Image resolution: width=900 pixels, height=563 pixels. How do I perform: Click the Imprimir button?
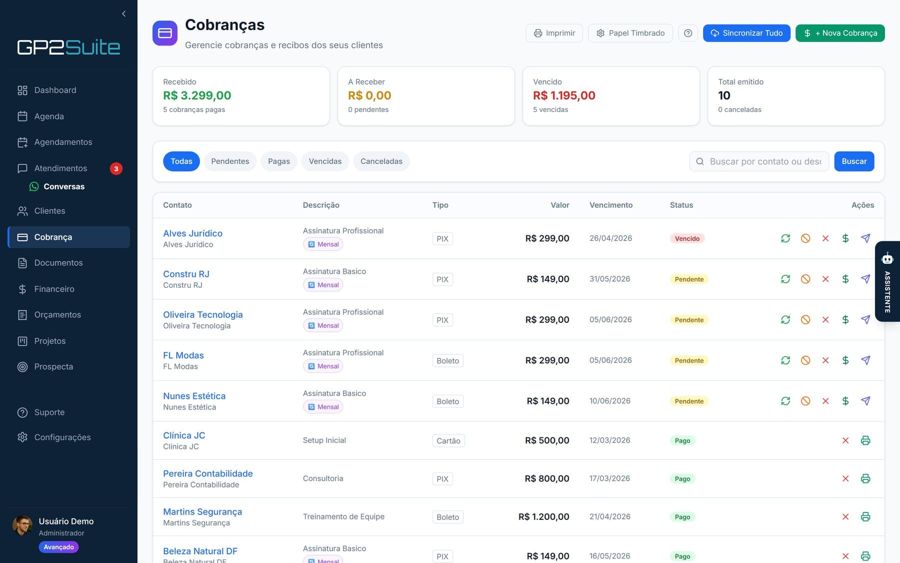(x=554, y=33)
